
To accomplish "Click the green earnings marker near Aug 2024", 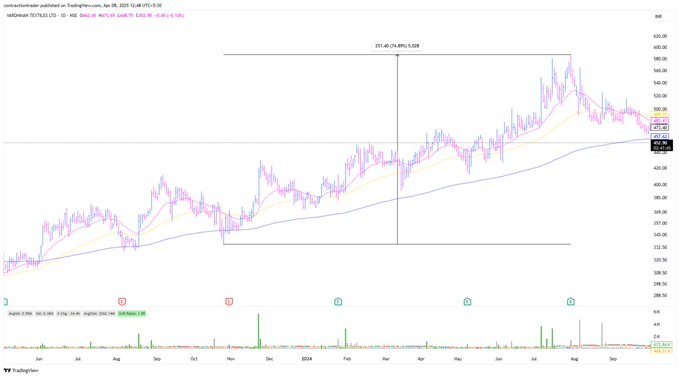I will [x=571, y=301].
